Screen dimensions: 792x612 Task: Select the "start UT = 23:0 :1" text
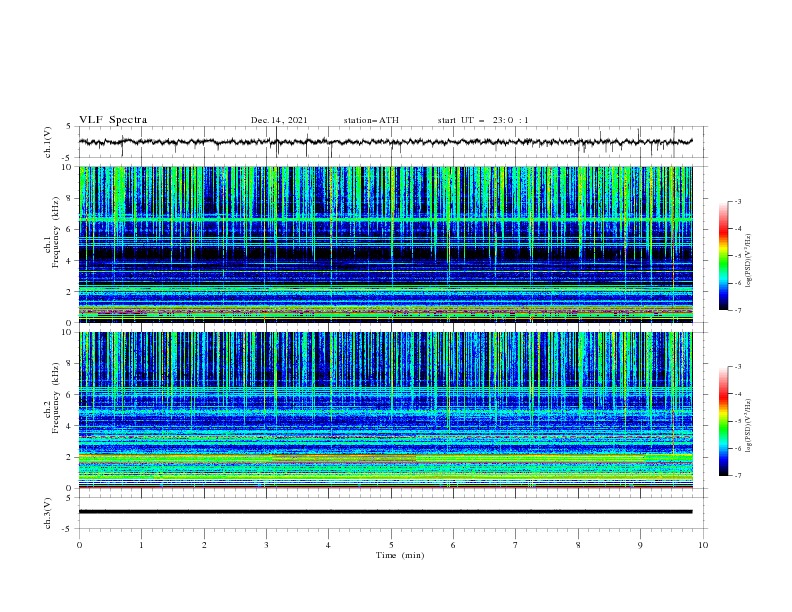(483, 120)
